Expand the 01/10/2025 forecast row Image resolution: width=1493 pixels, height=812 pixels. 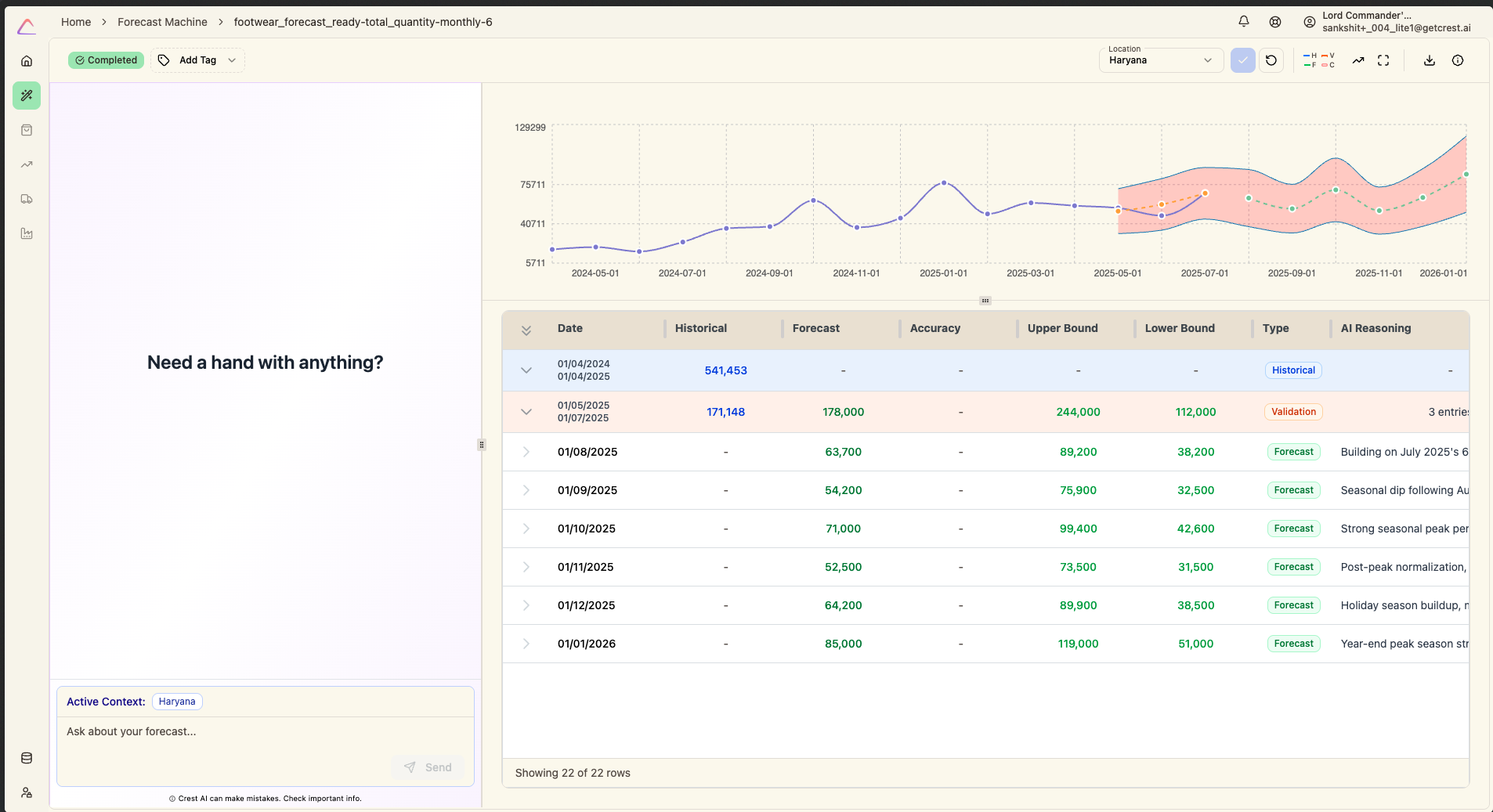coord(526,529)
